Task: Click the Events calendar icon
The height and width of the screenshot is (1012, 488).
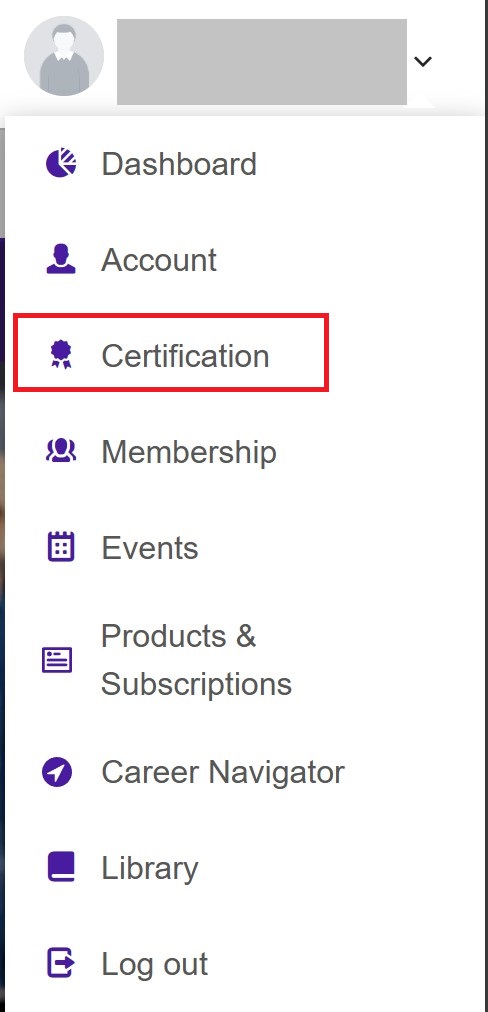Action: pyautogui.click(x=61, y=547)
